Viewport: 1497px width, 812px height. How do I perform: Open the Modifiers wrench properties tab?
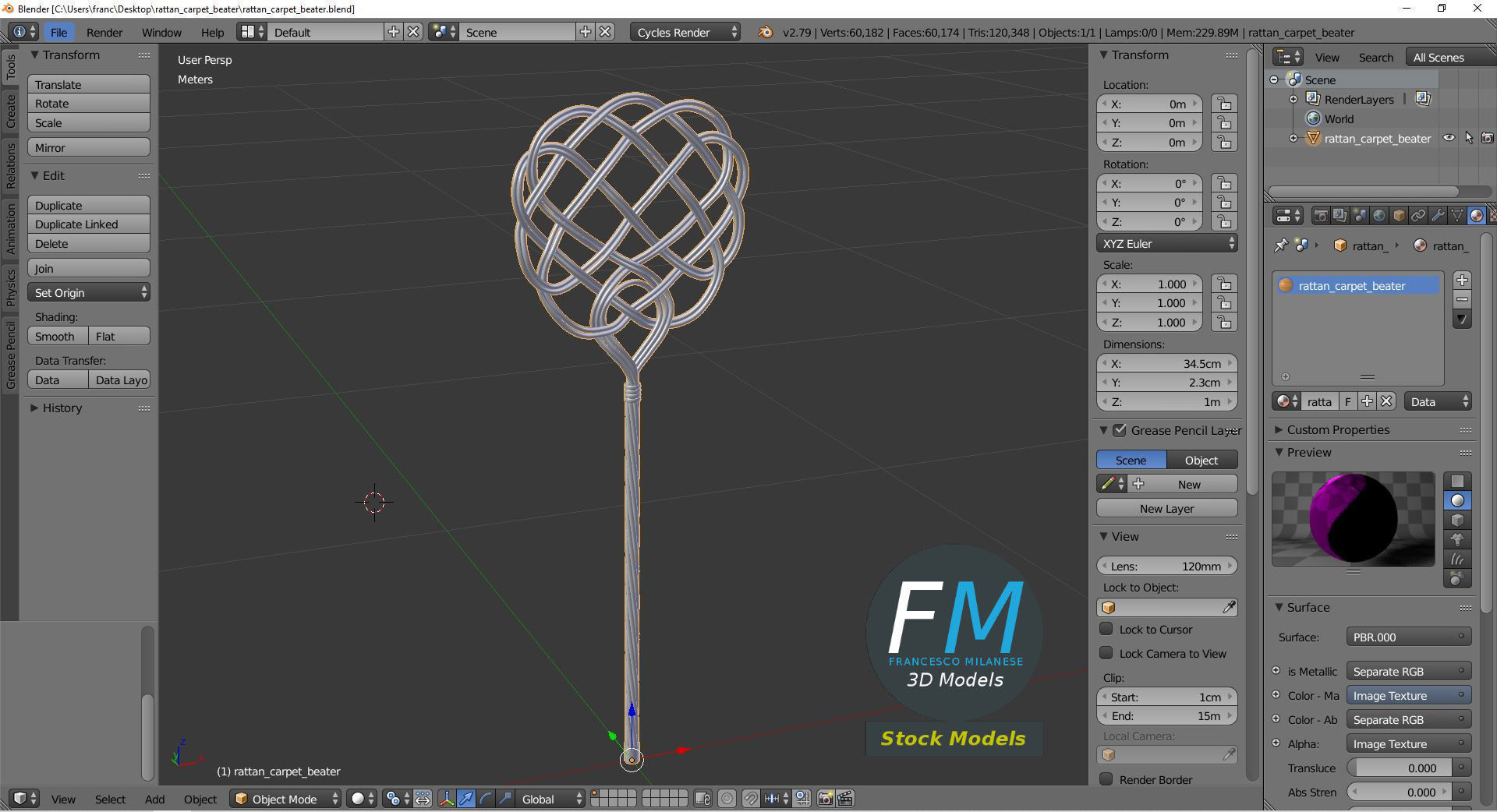pyautogui.click(x=1438, y=216)
